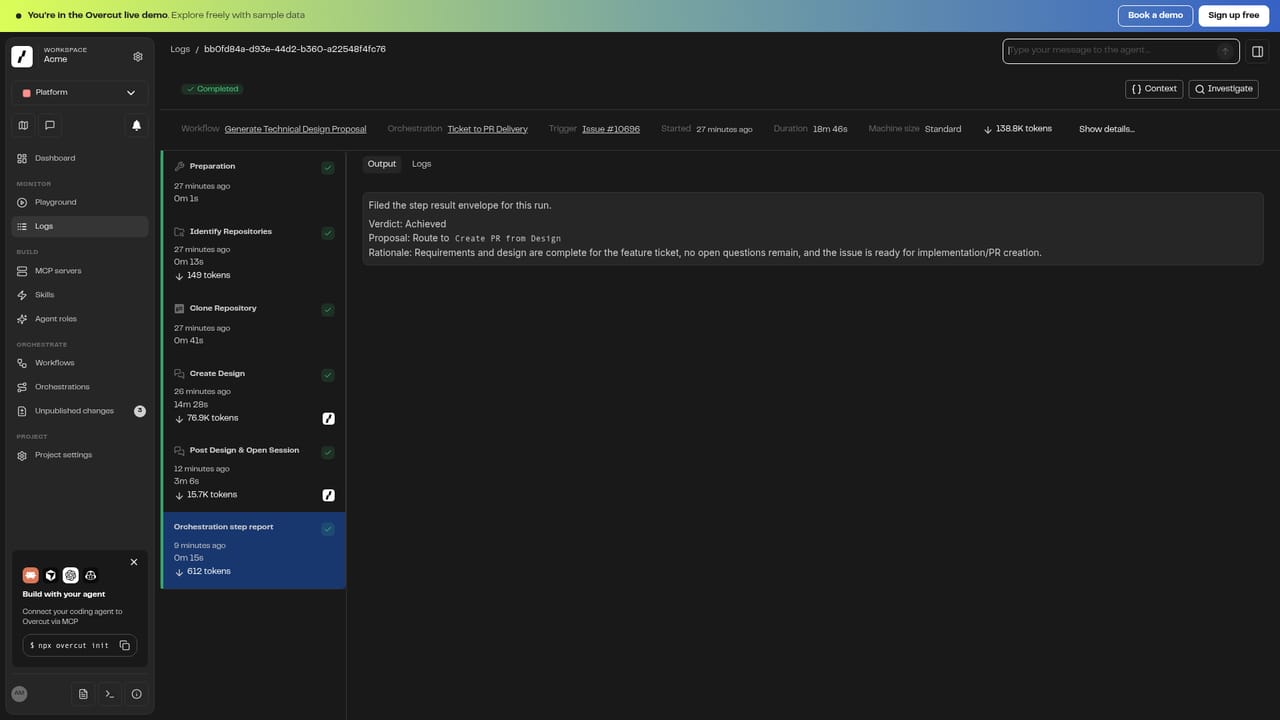Open workspace settings gear beside Acme

point(138,56)
